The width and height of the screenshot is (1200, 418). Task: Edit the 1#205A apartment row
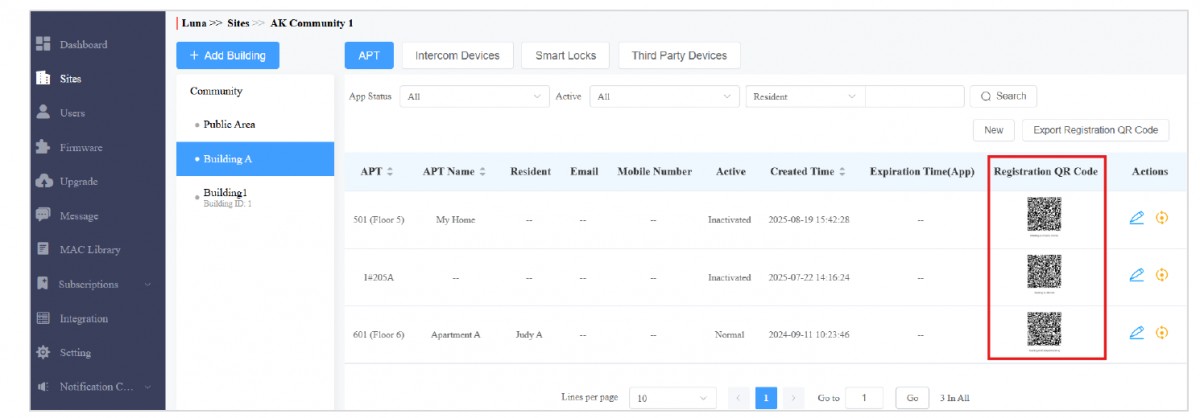click(1136, 276)
